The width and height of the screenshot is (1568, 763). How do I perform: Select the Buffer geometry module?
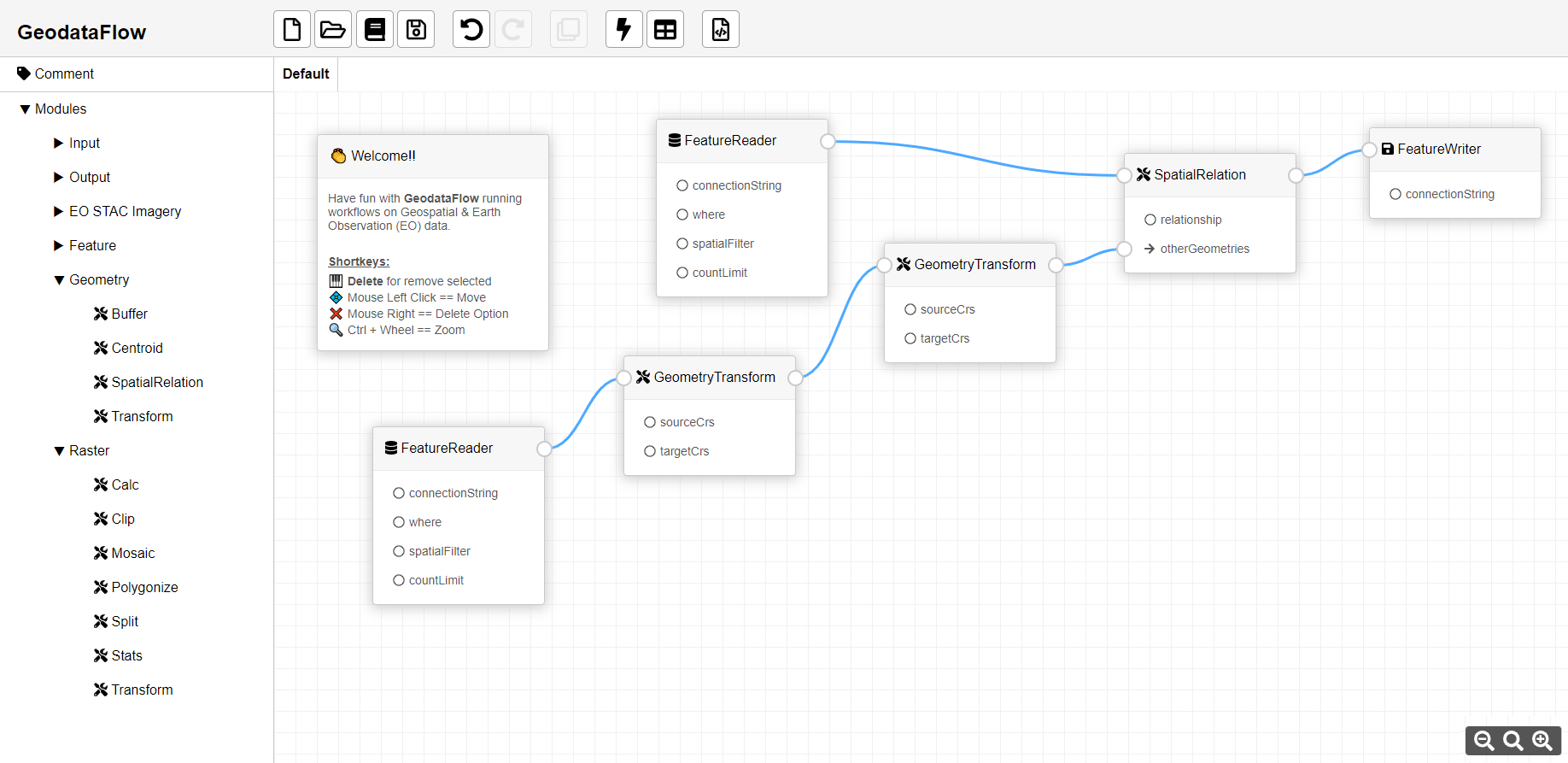coord(120,314)
